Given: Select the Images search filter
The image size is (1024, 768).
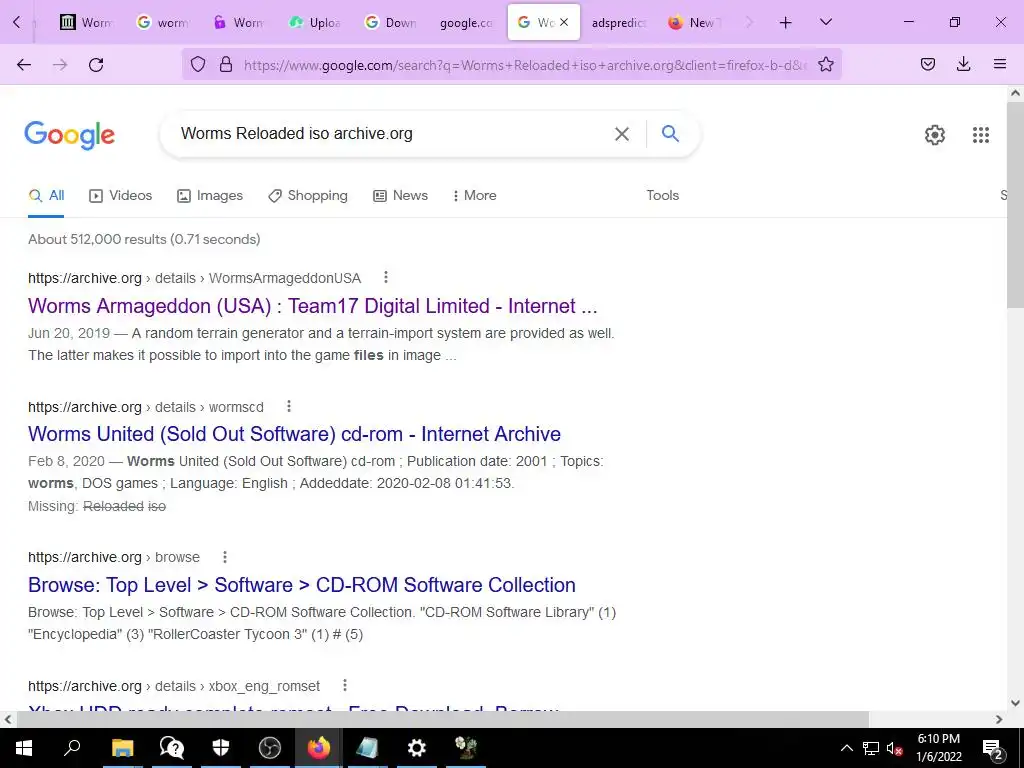Looking at the screenshot, I should click(x=210, y=195).
